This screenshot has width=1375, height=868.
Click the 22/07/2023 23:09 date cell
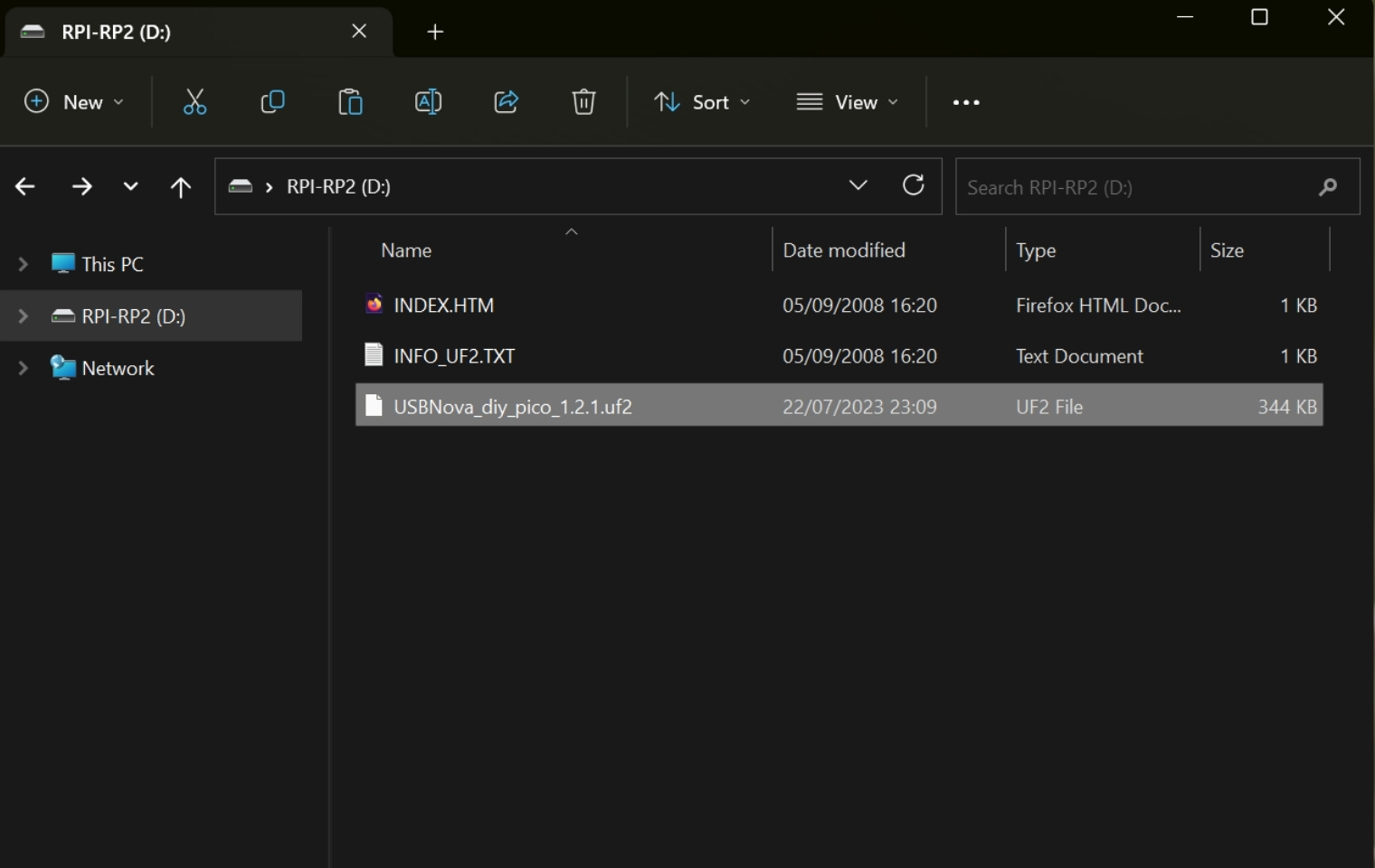(x=859, y=407)
